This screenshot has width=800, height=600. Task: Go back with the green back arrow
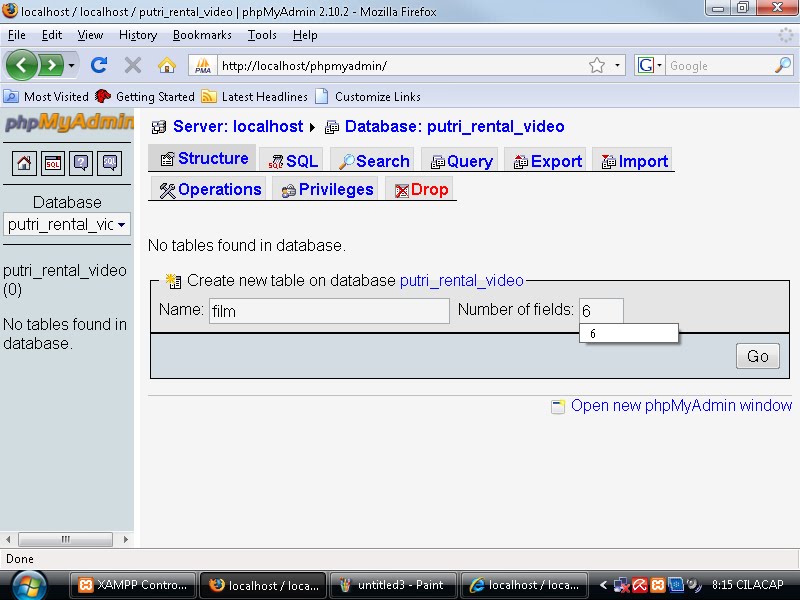coord(21,65)
